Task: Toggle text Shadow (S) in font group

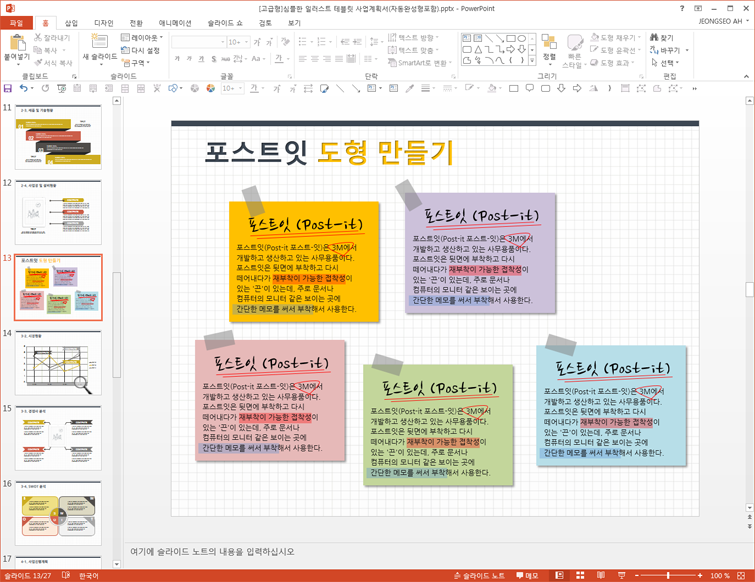Action: pos(214,59)
